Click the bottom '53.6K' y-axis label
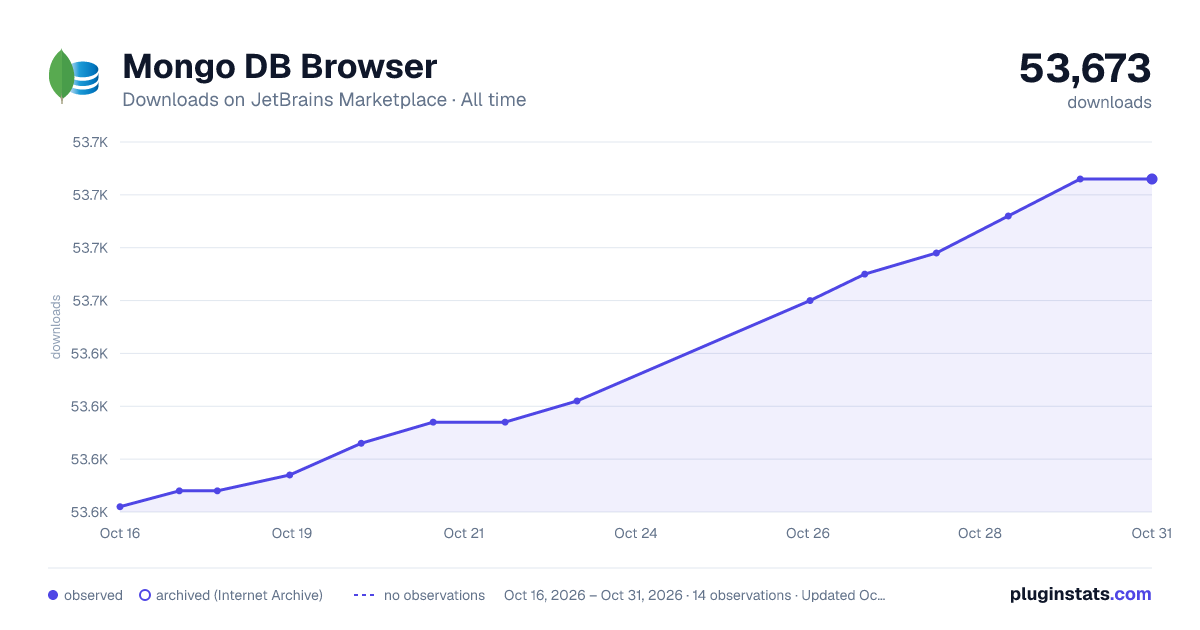This screenshot has height=630, width=1200. (x=90, y=512)
